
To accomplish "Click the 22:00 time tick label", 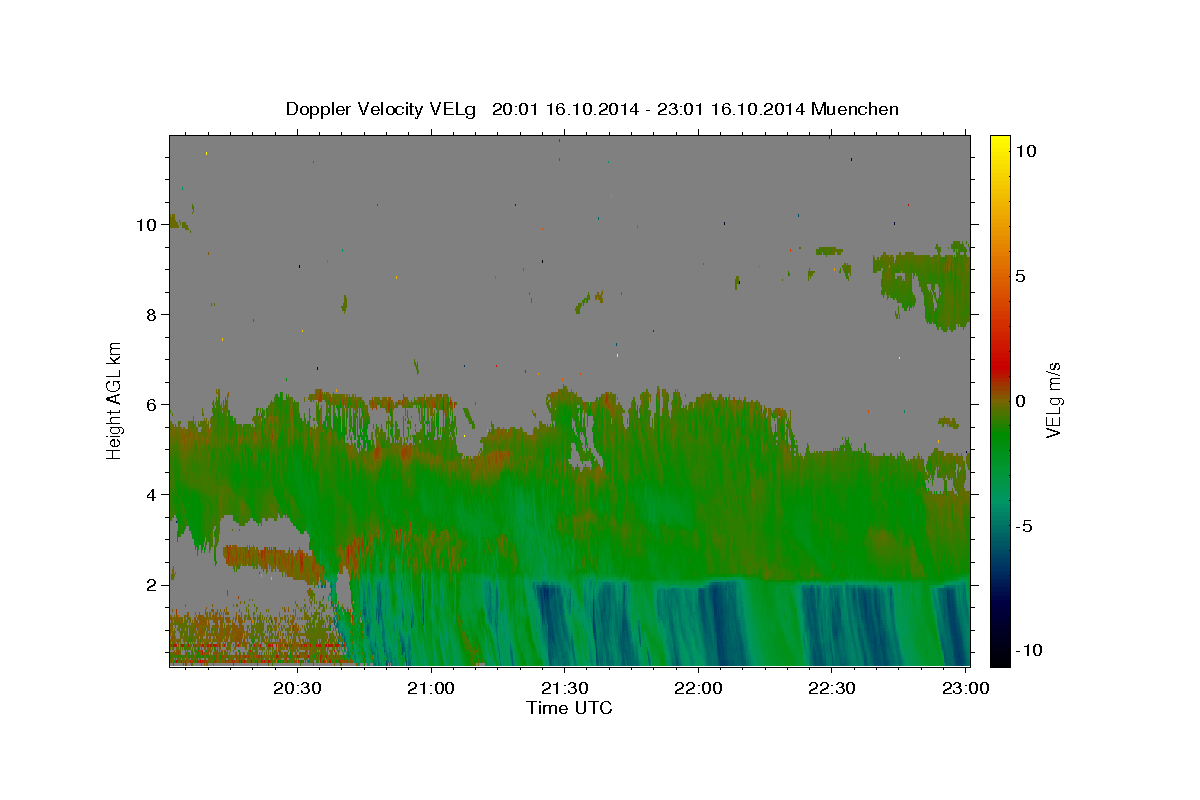I will (x=699, y=688).
